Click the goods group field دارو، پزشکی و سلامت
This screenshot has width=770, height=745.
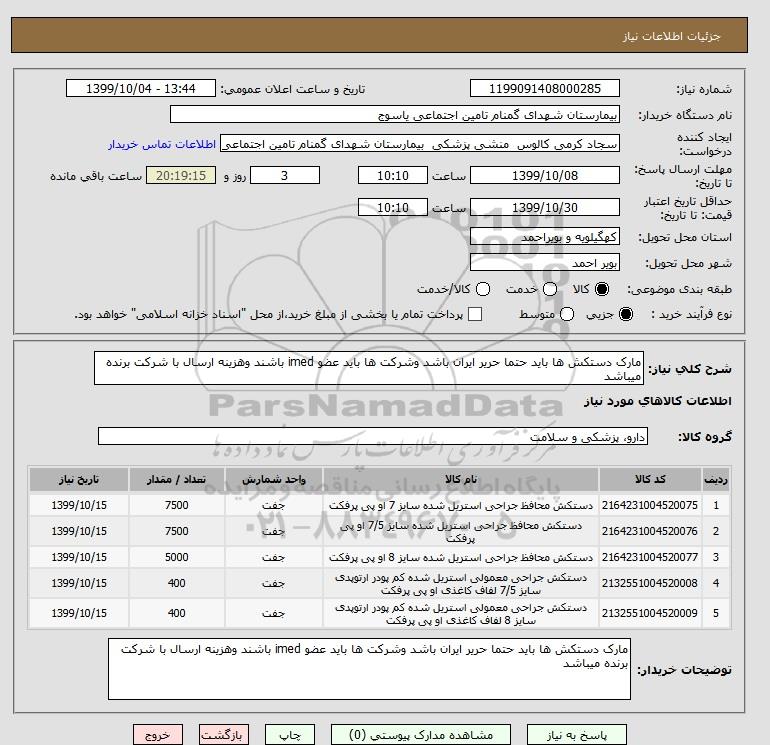coord(373,436)
